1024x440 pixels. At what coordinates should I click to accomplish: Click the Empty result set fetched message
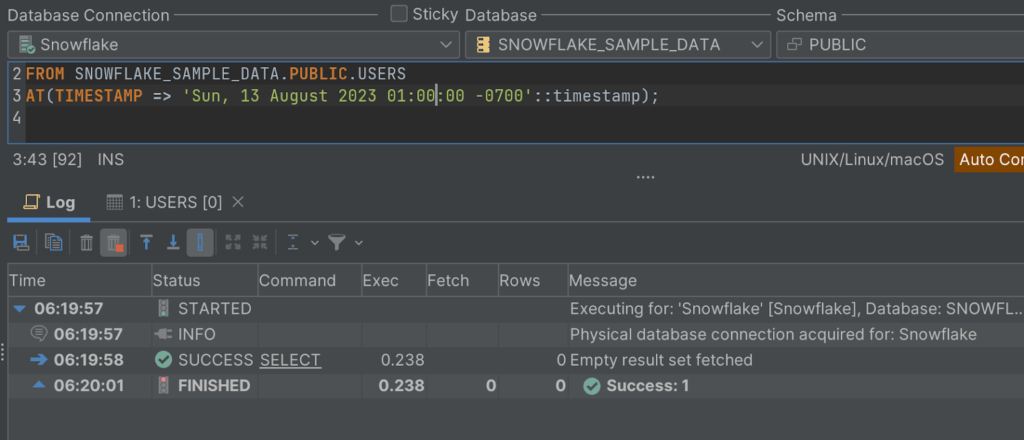[x=661, y=360]
